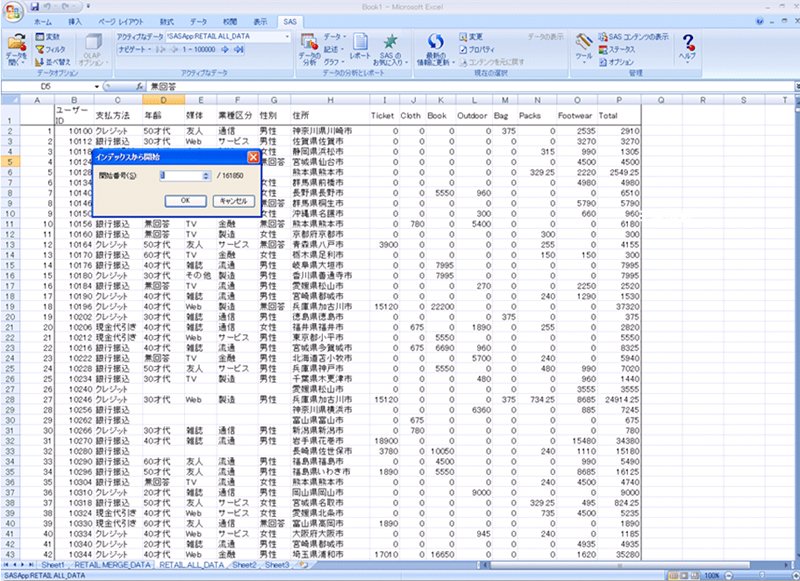The width and height of the screenshot is (800, 581).
Task: Open the 記述 dropdown
Action: [333, 49]
